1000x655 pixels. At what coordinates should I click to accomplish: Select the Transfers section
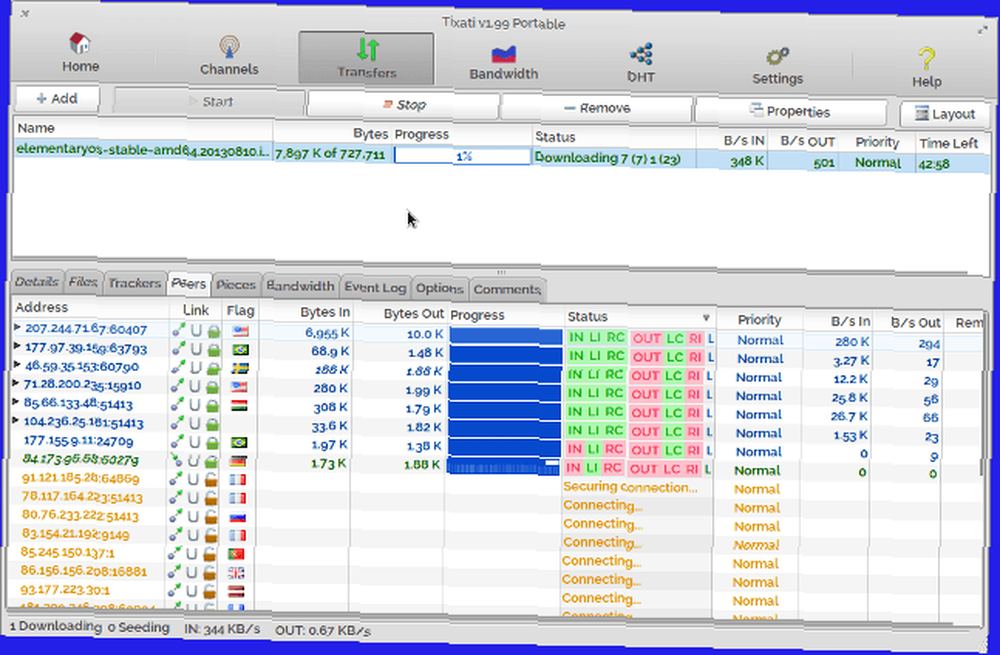(366, 59)
